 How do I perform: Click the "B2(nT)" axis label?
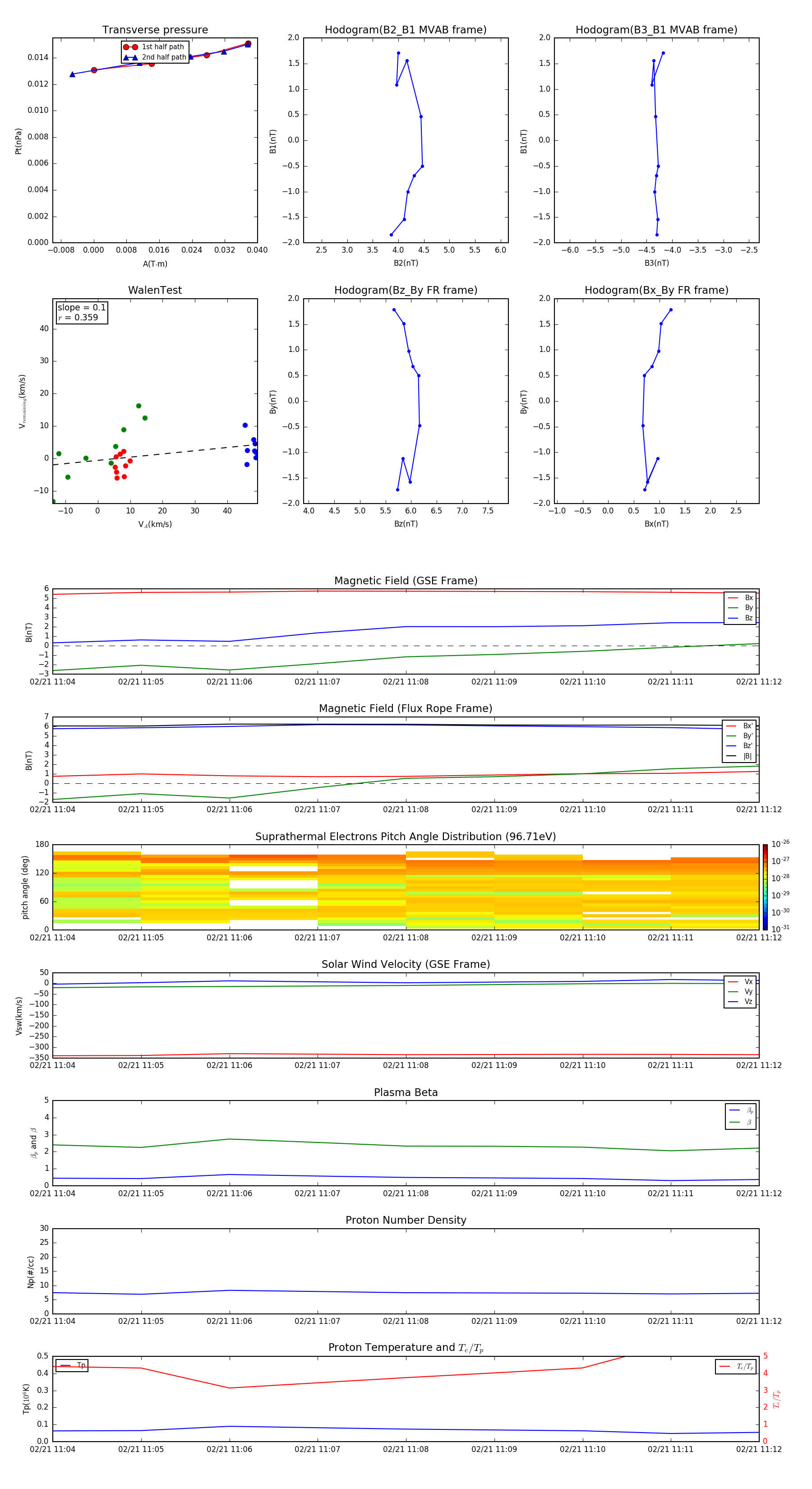click(x=406, y=263)
